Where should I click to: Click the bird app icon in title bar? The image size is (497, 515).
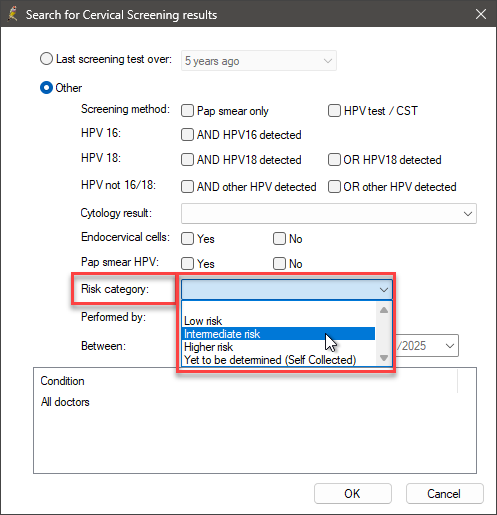coord(13,14)
